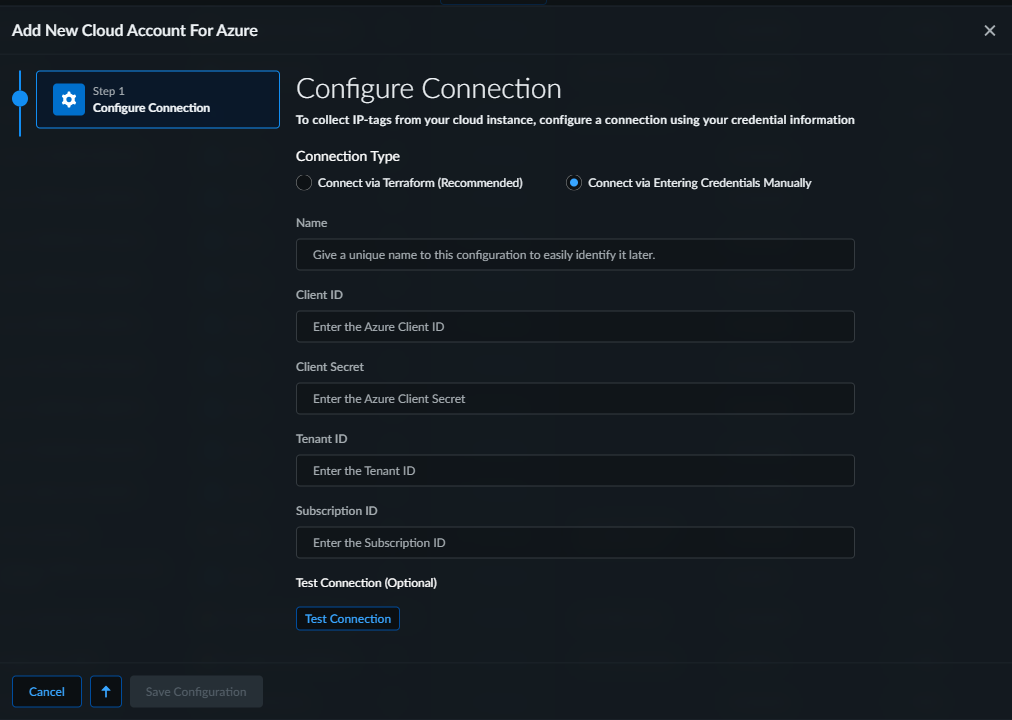Screen dimensions: 1012x720
Task: Close the Add New Cloud Account dialog
Action: click(x=989, y=31)
